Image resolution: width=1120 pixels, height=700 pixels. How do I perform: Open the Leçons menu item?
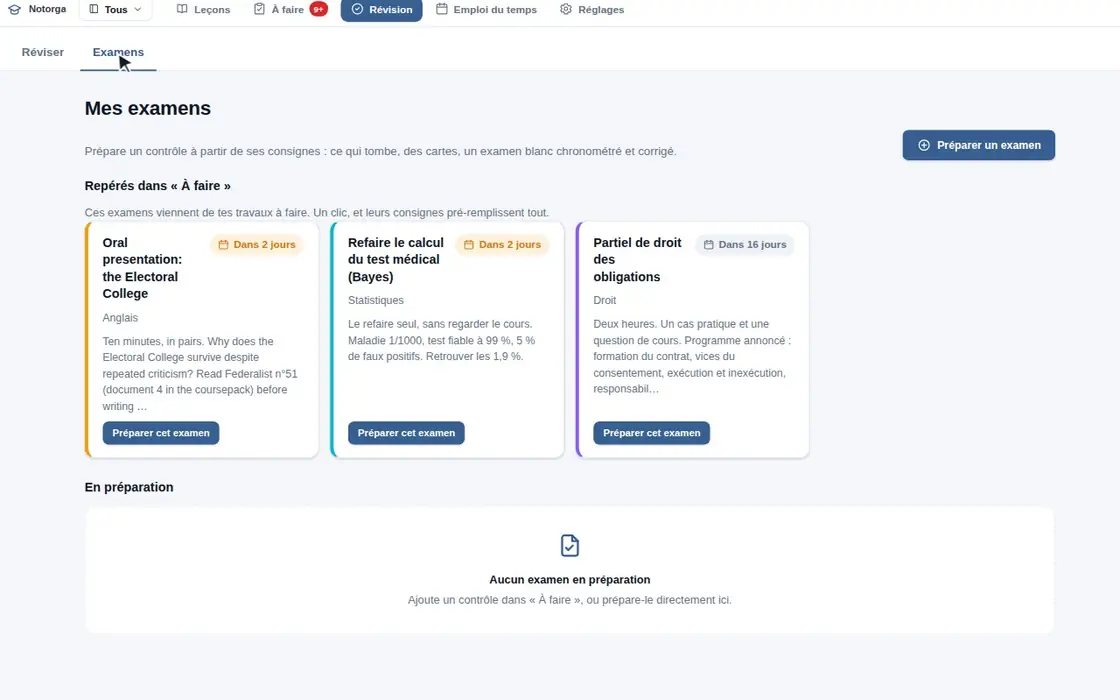pyautogui.click(x=204, y=9)
